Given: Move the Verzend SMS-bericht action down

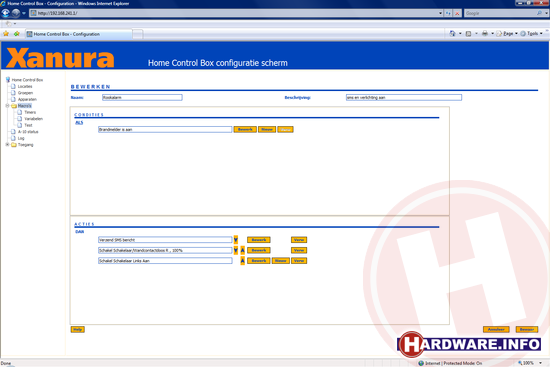Looking at the screenshot, I should [236, 240].
